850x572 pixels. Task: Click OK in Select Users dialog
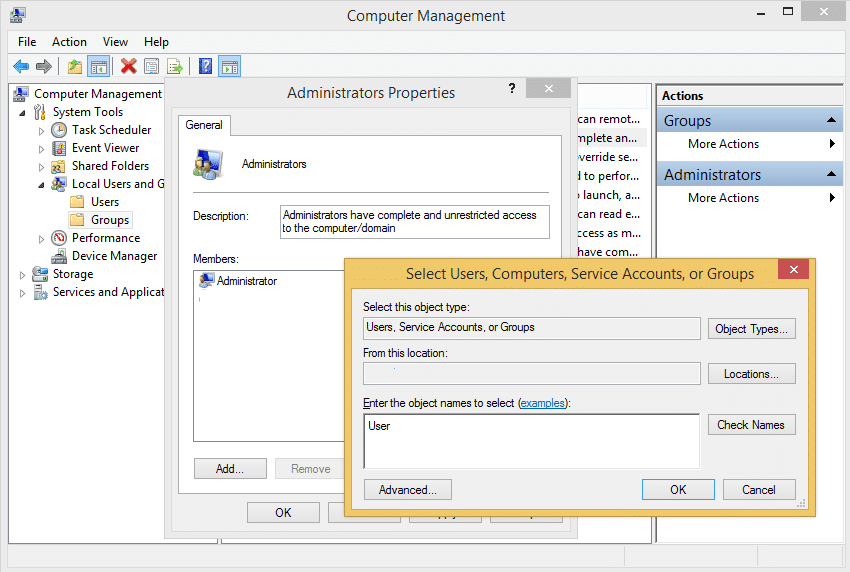click(x=678, y=490)
